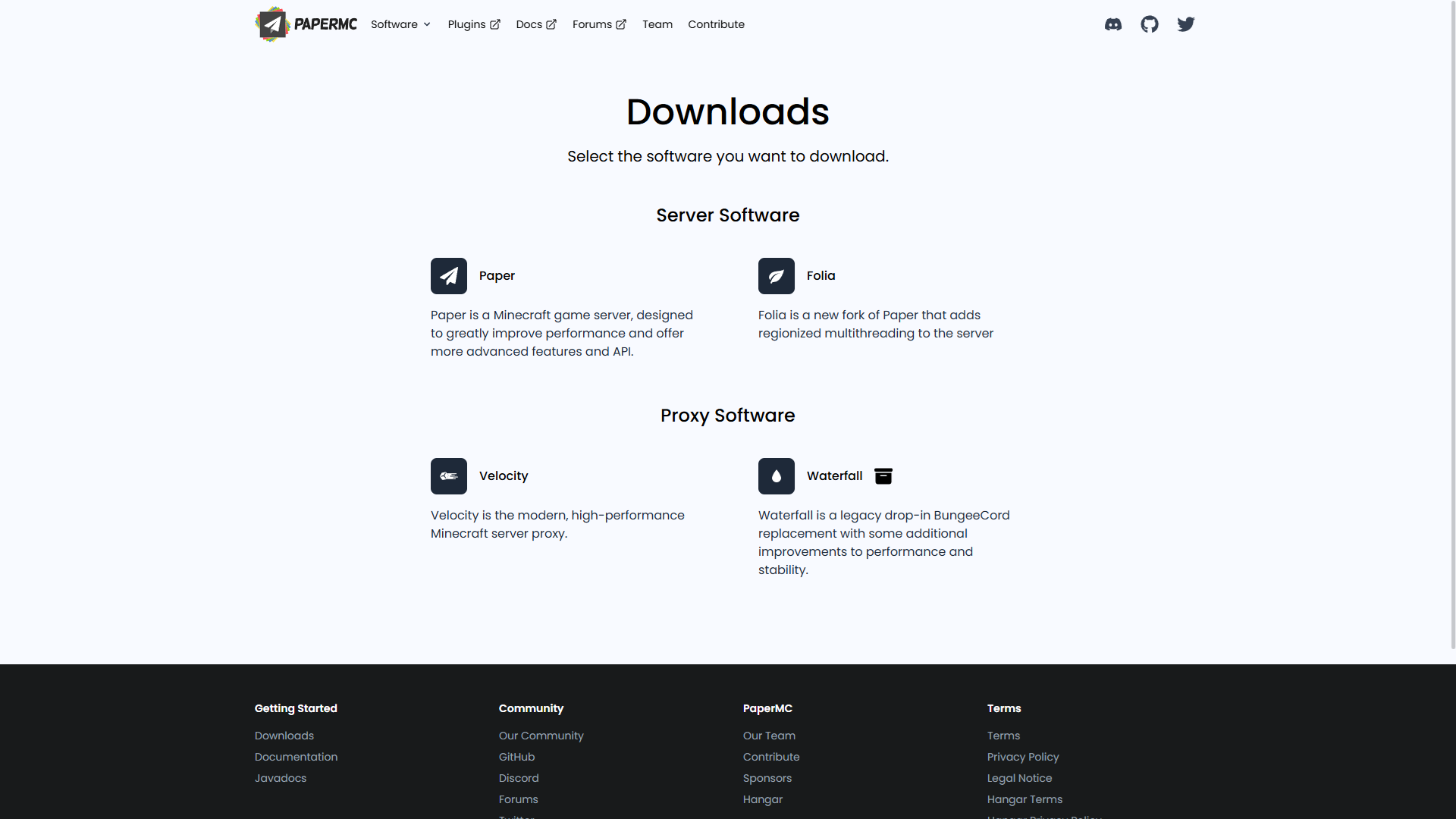Click the page vertical scrollbar
This screenshot has width=1456, height=819.
point(1452,325)
